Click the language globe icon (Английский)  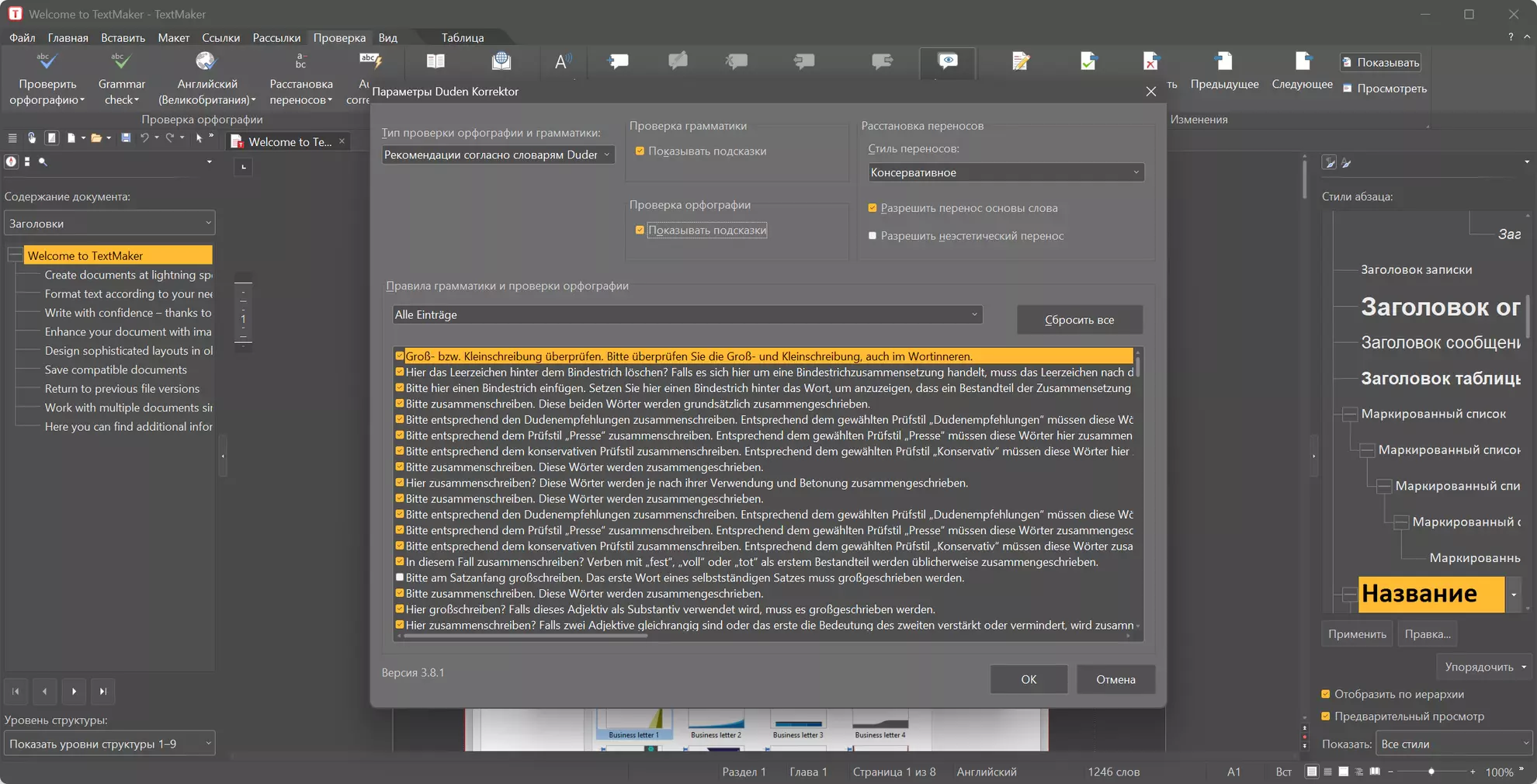(x=206, y=61)
